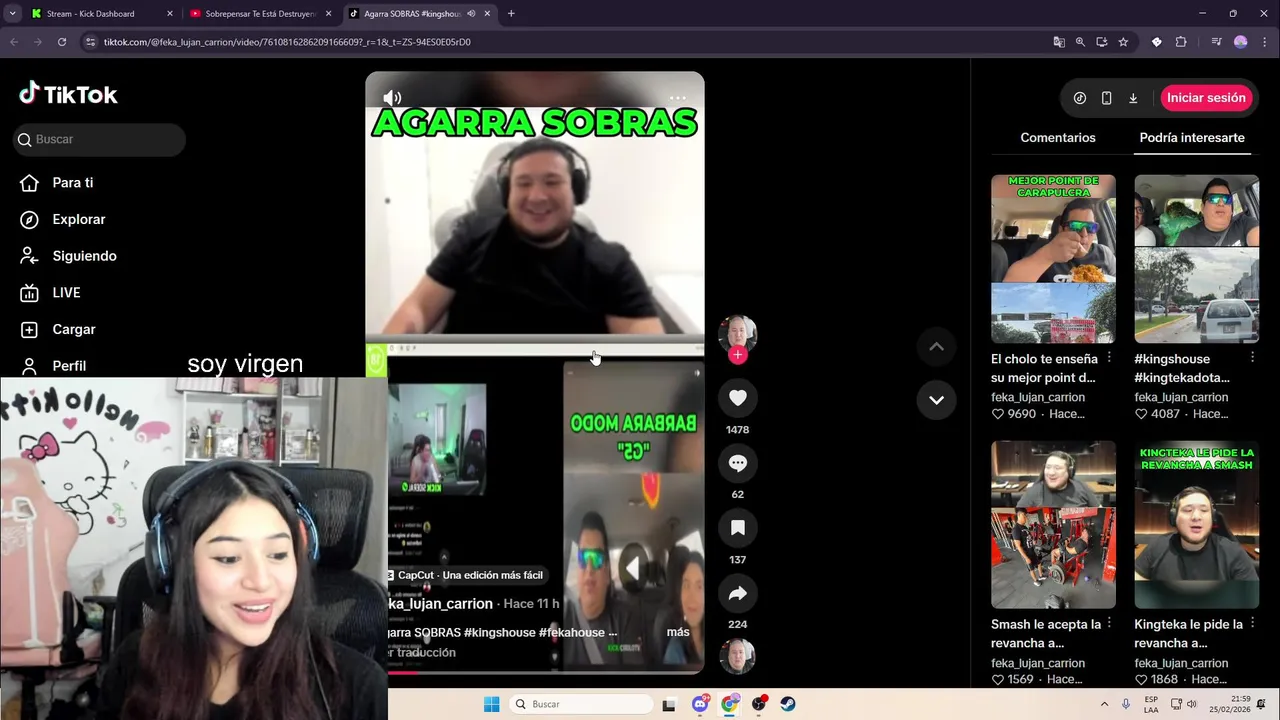The height and width of the screenshot is (720, 1280).
Task: Click the zoom magnifier icon in the address bar
Action: (1080, 42)
